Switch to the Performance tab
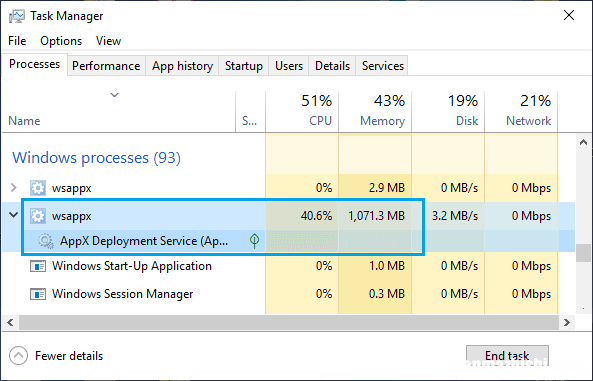This screenshot has width=593, height=381. tap(106, 66)
